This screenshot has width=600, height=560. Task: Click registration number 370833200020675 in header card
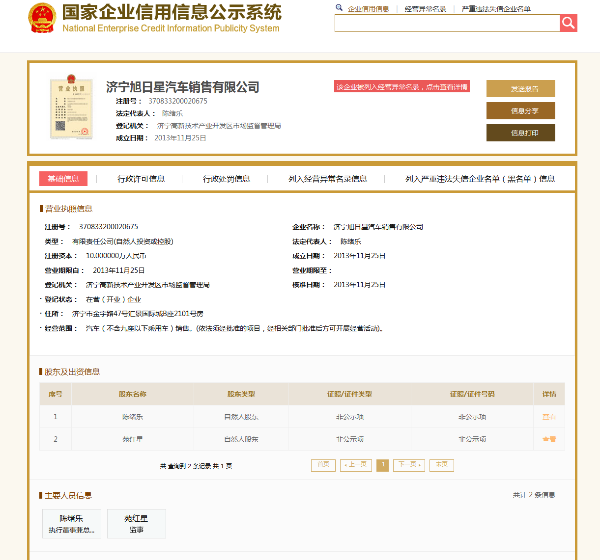coord(178,101)
